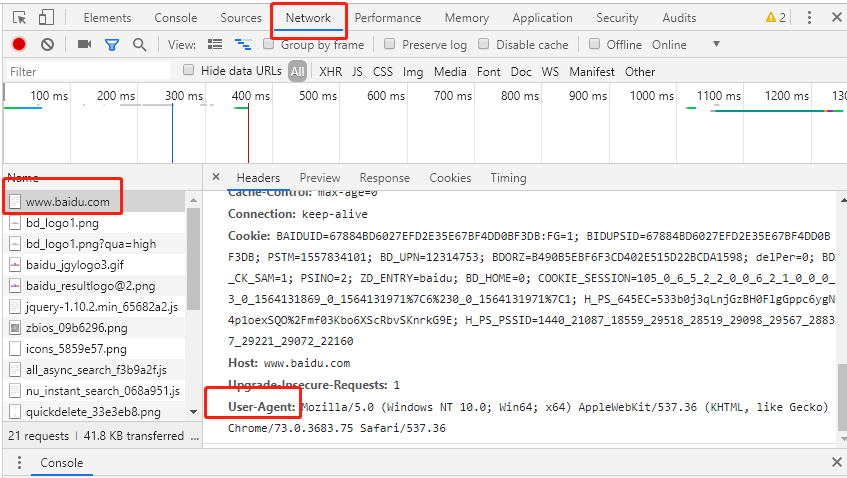847x478 pixels.
Task: Filter requests by CSS
Action: 382,71
